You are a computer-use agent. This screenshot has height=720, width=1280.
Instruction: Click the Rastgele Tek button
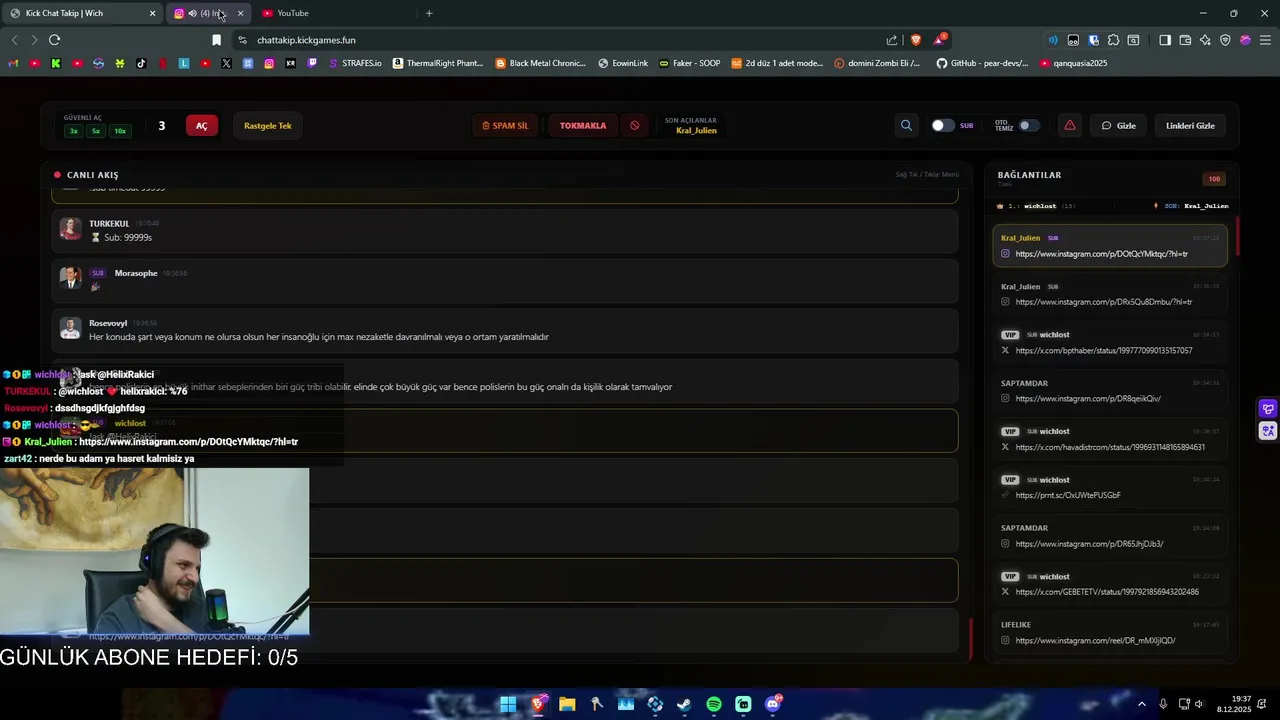click(x=267, y=126)
